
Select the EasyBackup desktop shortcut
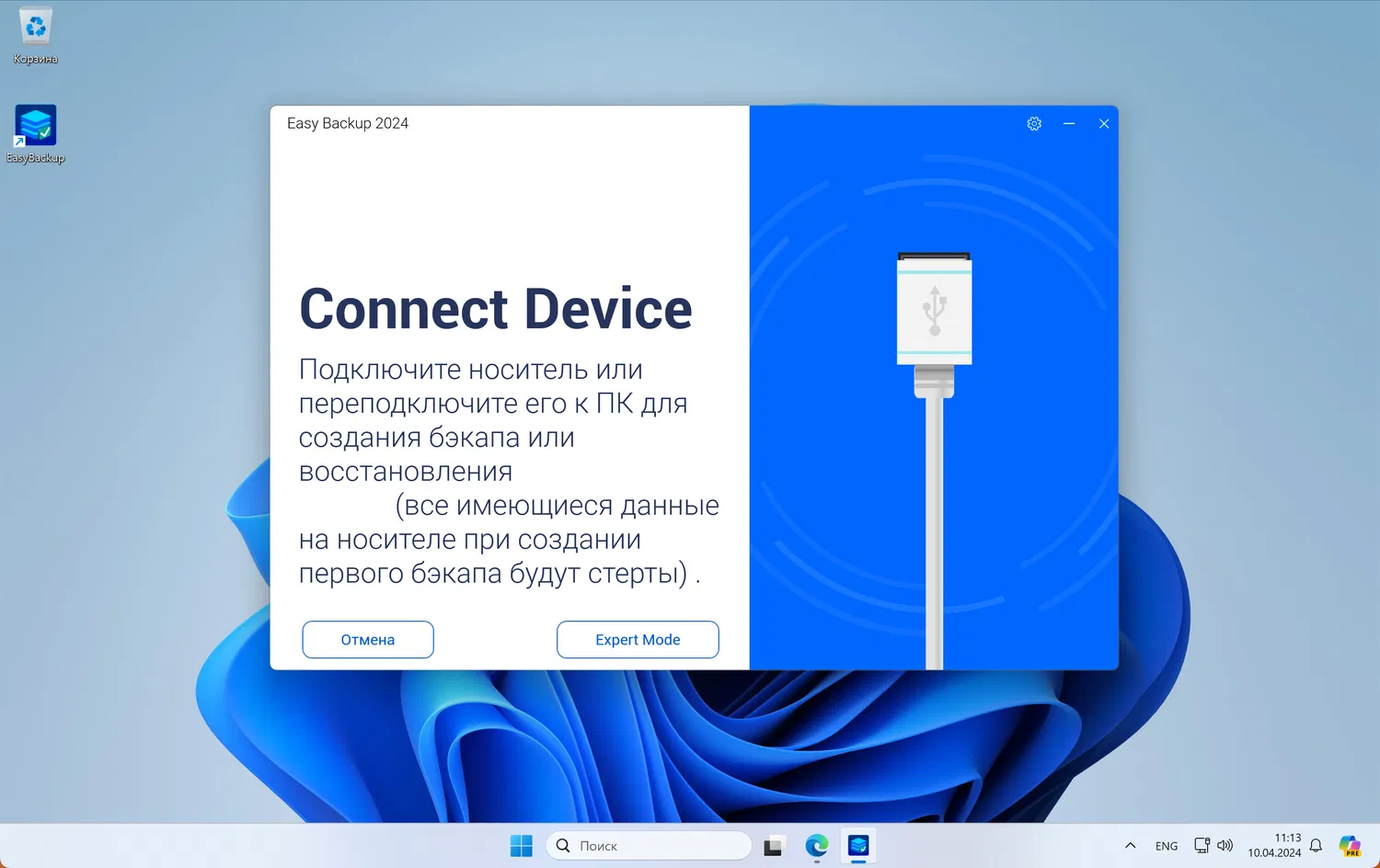pyautogui.click(x=36, y=134)
